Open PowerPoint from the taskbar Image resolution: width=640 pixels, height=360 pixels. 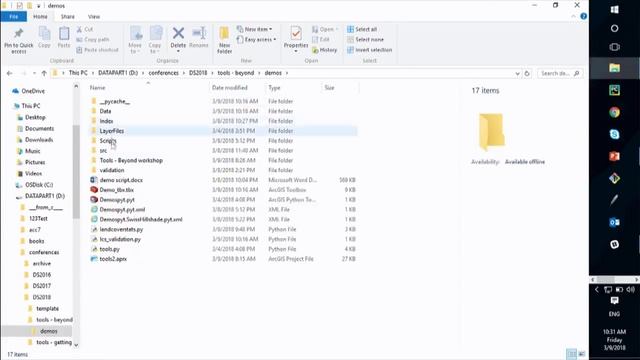click(x=614, y=156)
